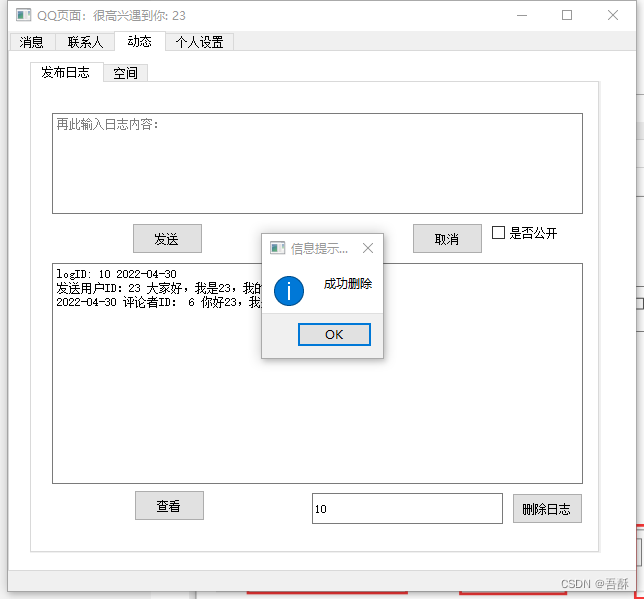This screenshot has height=599, width=644.
Task: Minimize the QQ页面 window
Action: [x=522, y=16]
